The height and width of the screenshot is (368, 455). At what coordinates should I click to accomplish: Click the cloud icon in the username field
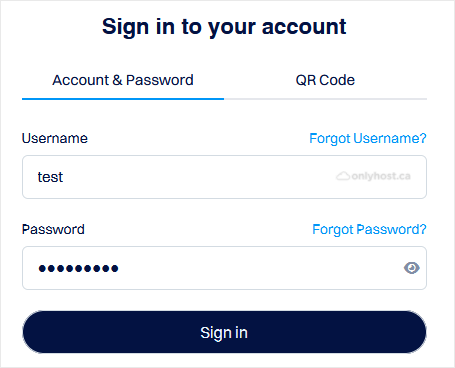coord(343,176)
